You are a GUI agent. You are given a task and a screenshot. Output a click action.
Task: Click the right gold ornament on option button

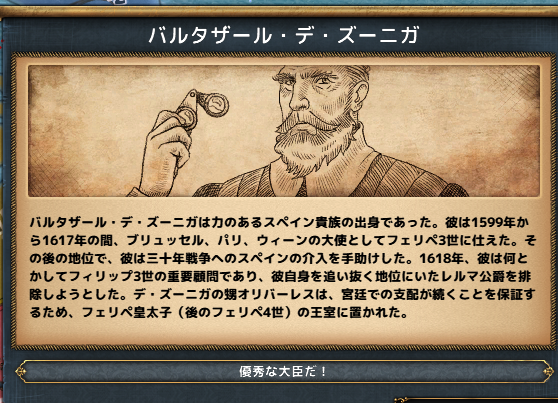point(548,372)
